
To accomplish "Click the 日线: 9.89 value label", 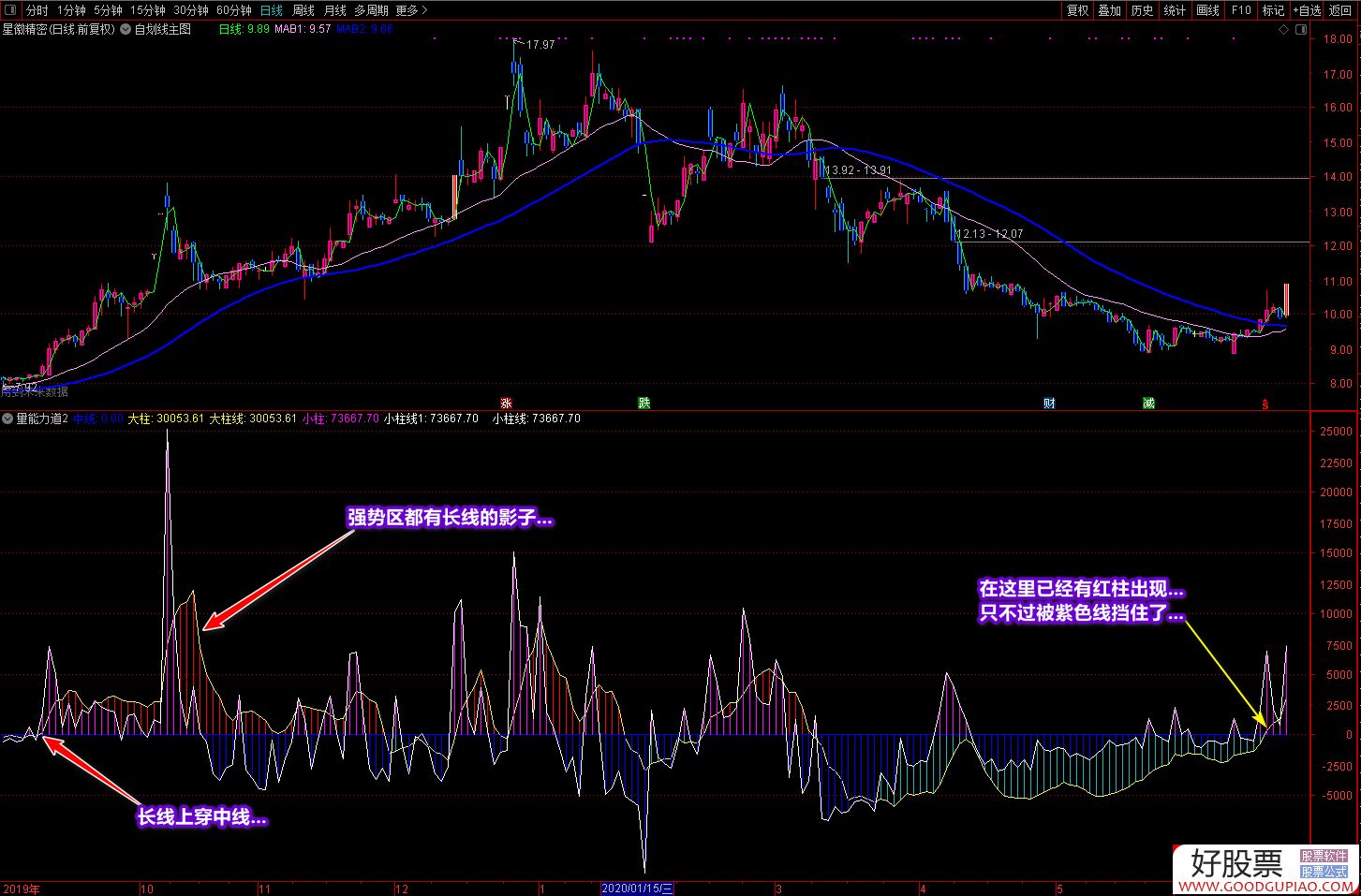I will pyautogui.click(x=244, y=29).
